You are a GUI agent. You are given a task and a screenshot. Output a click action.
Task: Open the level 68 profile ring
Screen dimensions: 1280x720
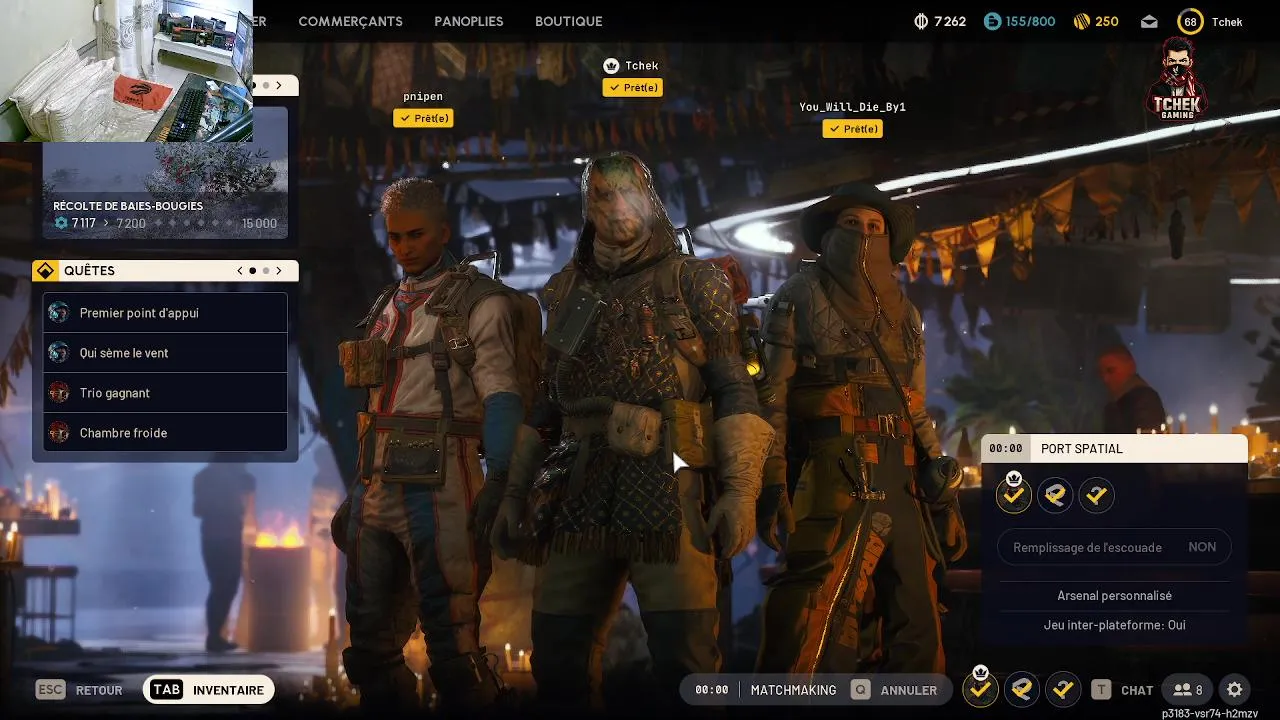pyautogui.click(x=1190, y=21)
